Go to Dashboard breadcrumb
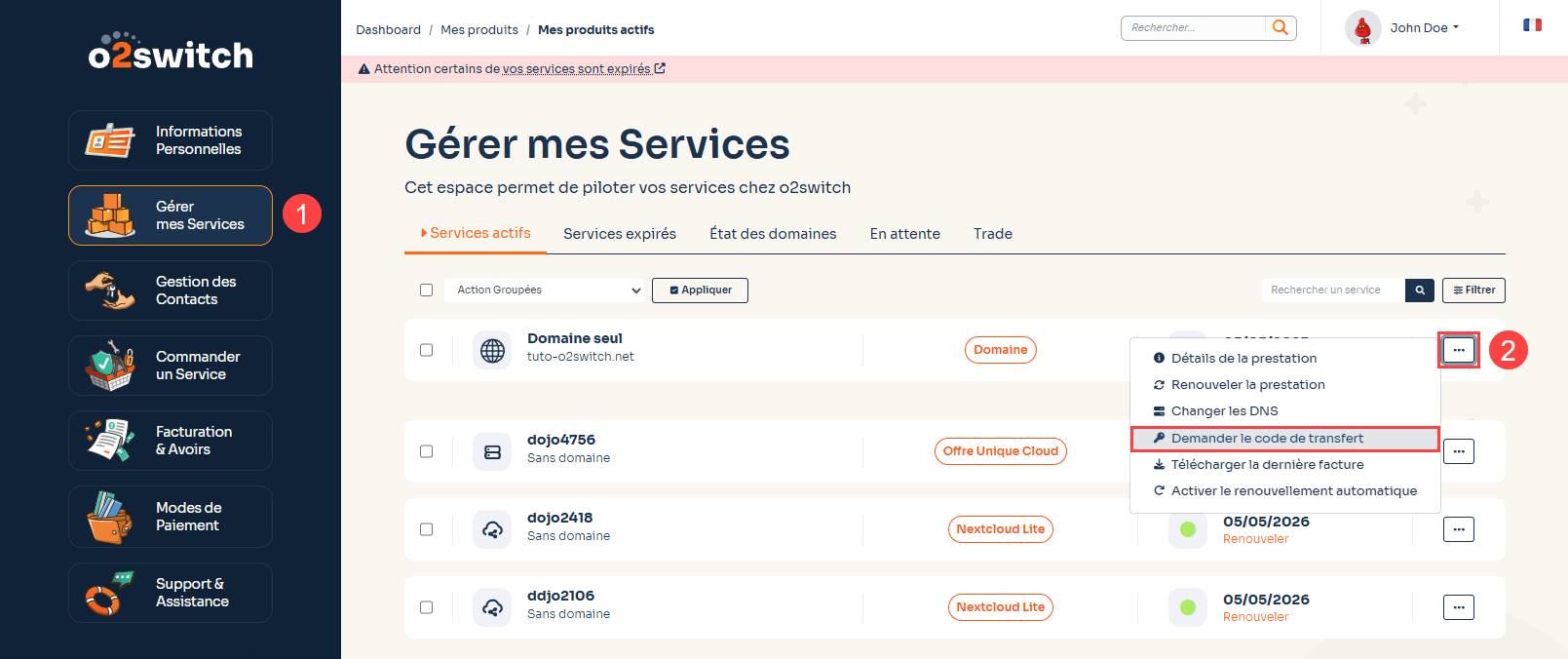This screenshot has width=1568, height=659. [x=388, y=29]
